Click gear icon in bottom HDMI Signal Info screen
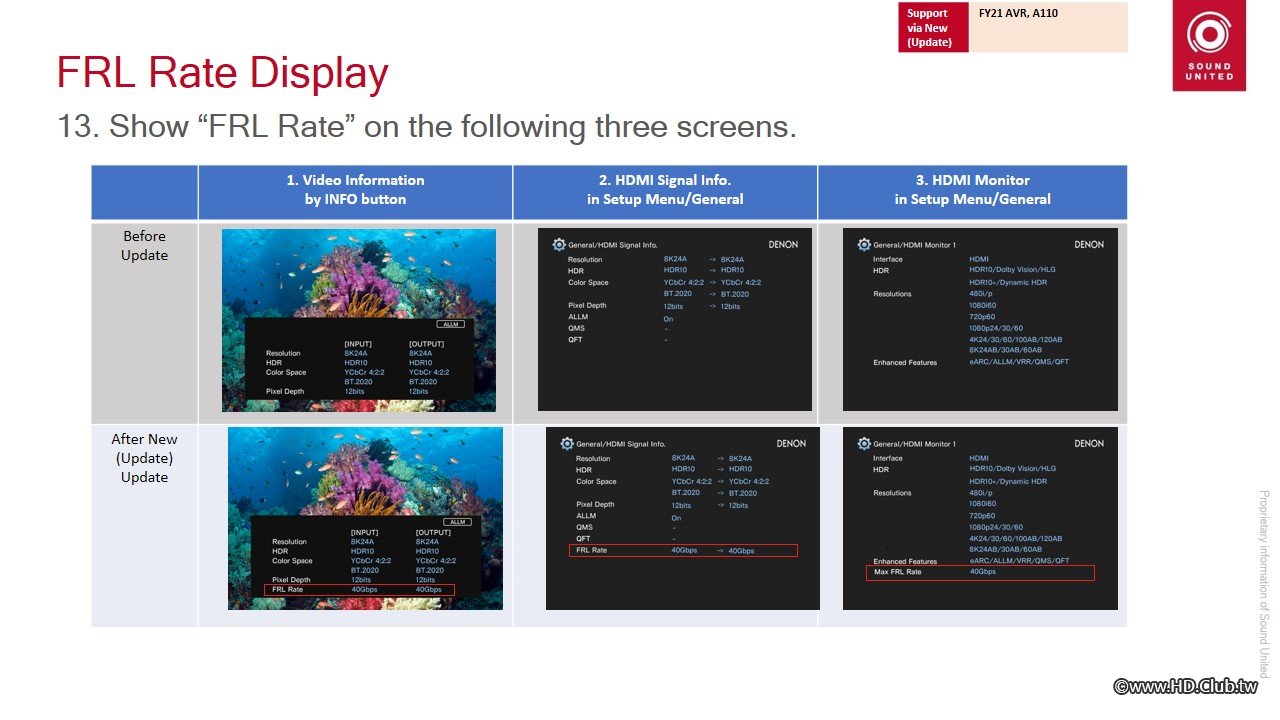Viewport: 1280px width, 720px height. coord(567,443)
